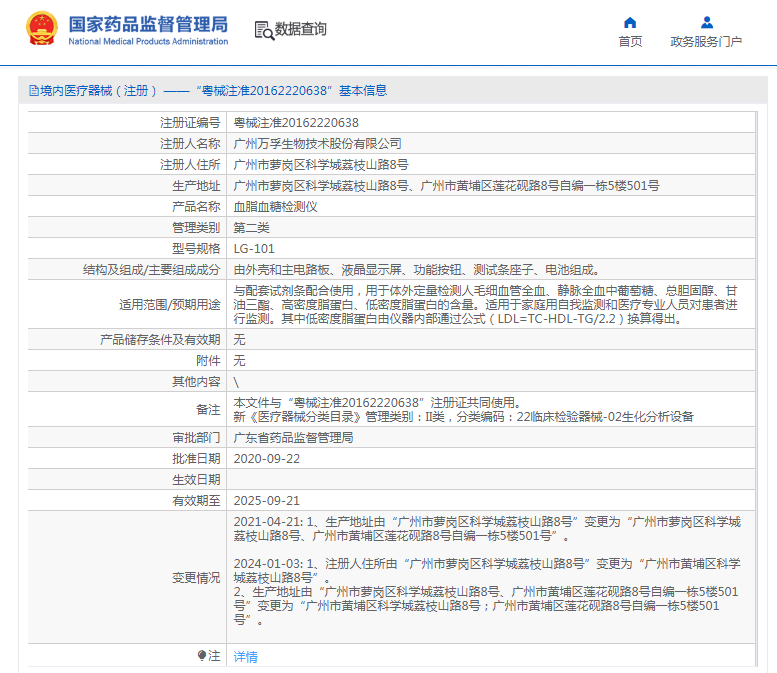Click the 生产地址 label cell
The image size is (777, 673).
(127, 185)
